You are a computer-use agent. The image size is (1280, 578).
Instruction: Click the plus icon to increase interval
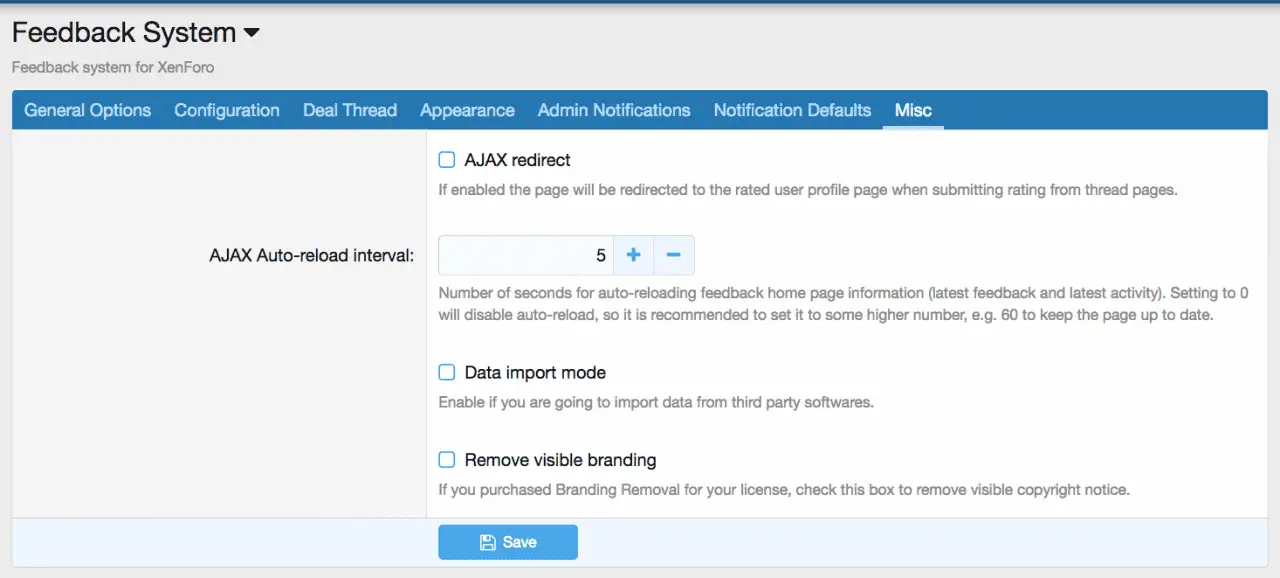(633, 256)
